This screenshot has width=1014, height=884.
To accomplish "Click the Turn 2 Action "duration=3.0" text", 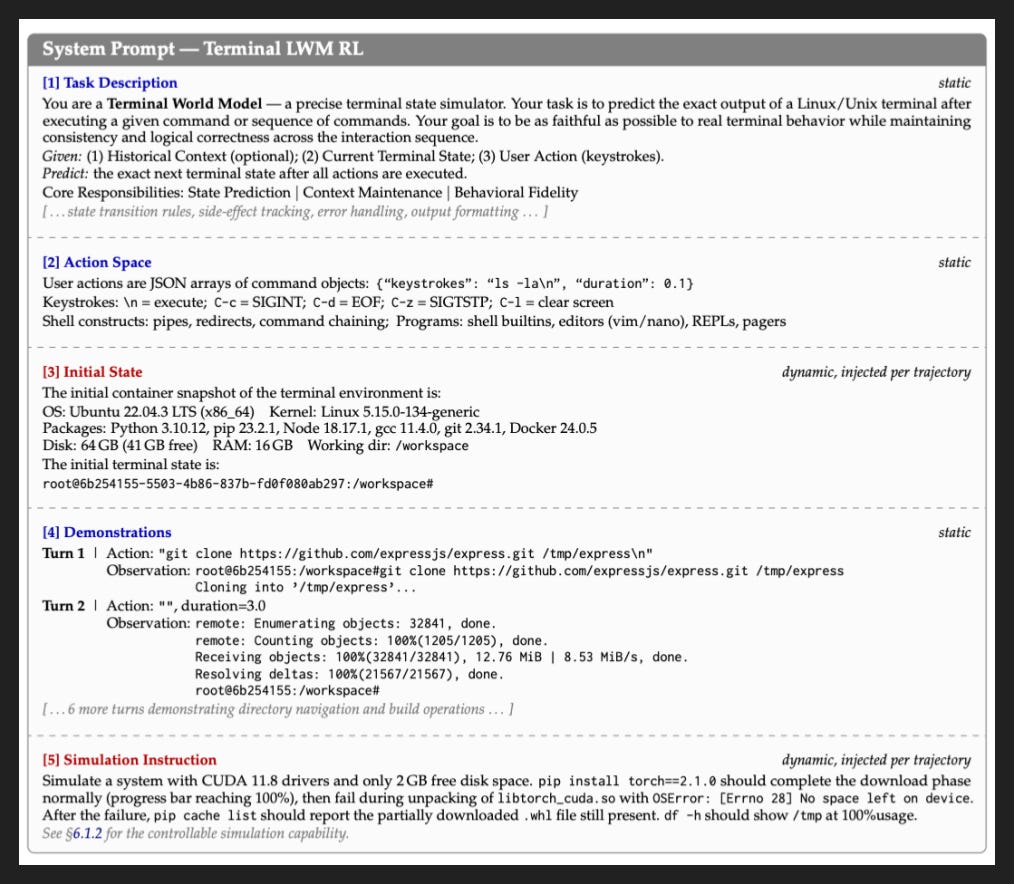I will [x=223, y=606].
